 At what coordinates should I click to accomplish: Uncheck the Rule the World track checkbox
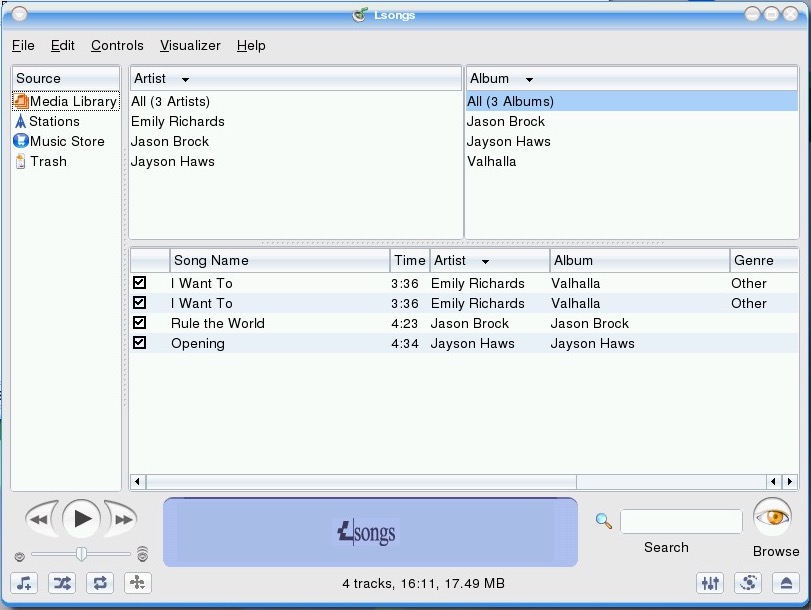click(x=140, y=323)
